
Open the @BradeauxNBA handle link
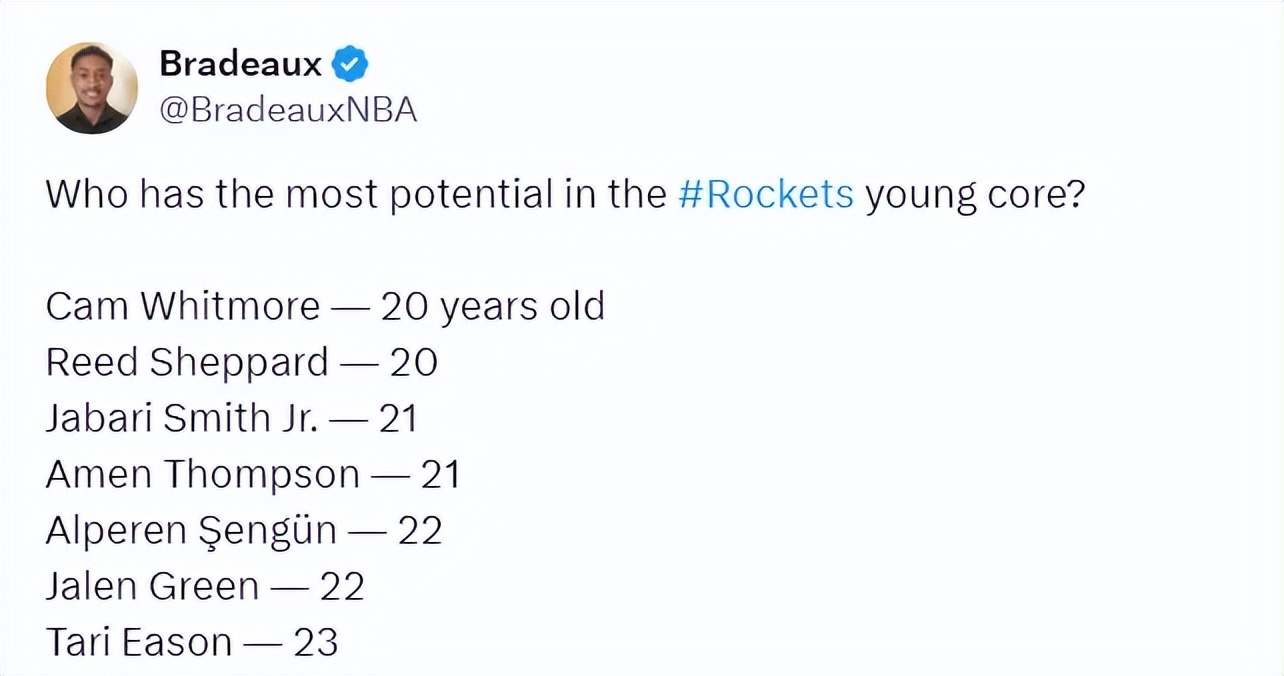[x=288, y=111]
